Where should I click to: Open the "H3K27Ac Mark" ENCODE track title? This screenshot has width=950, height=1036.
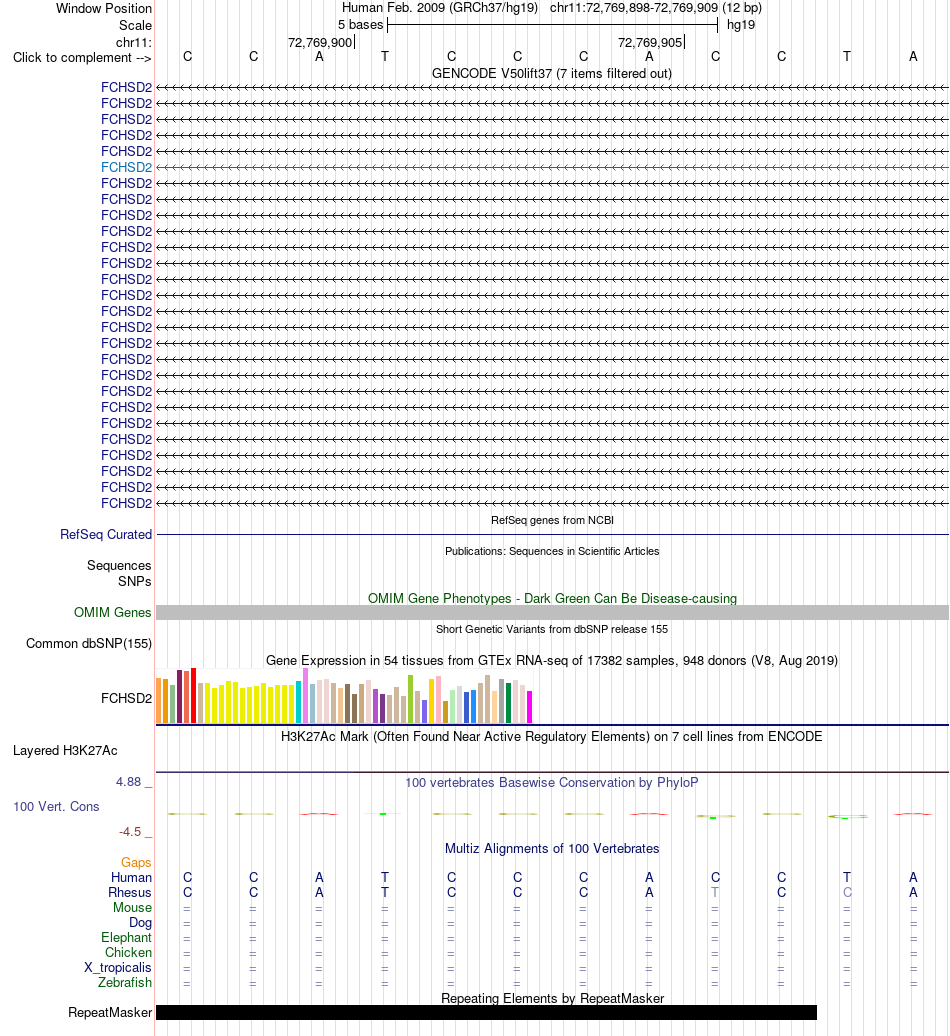(552, 737)
